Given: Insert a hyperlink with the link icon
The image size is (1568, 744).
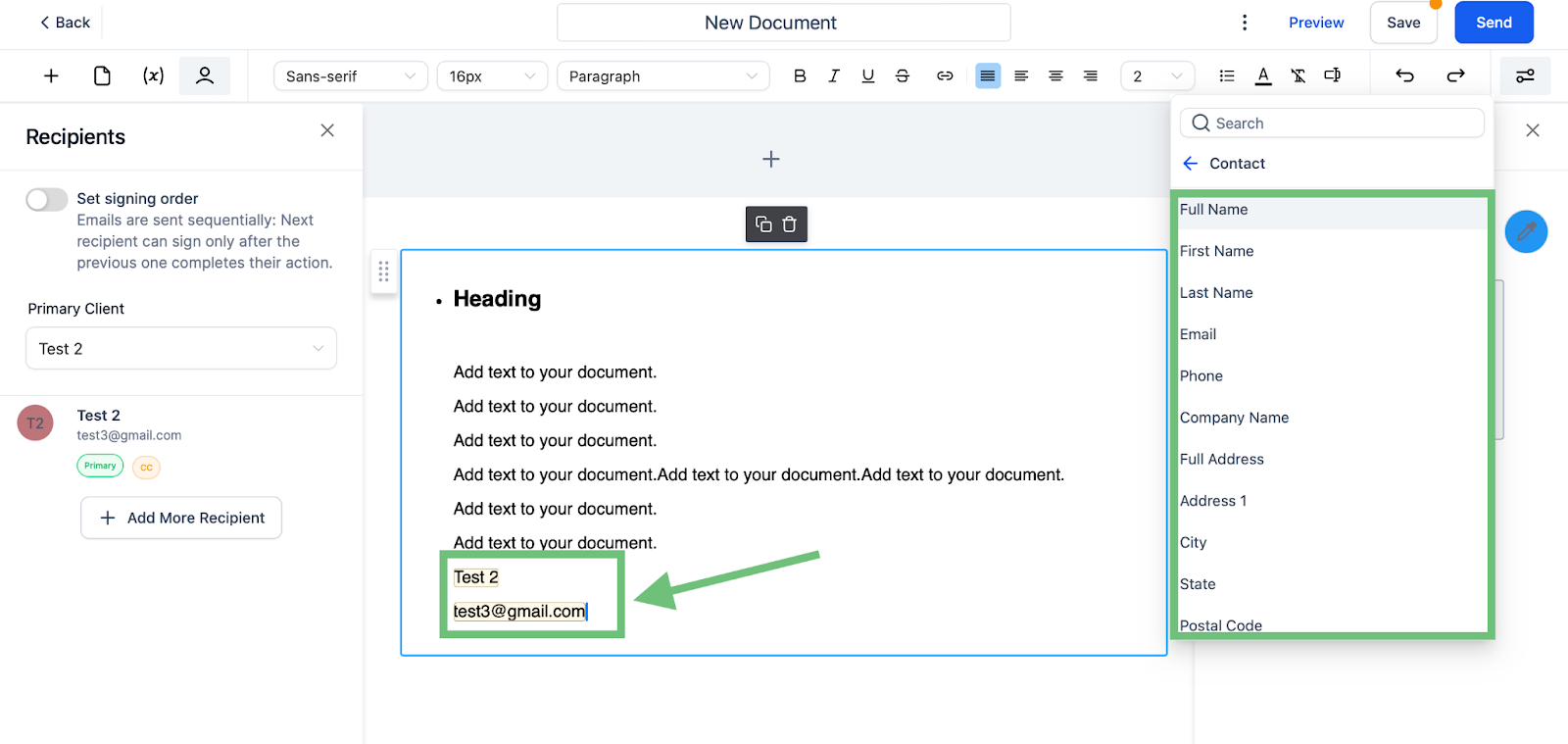Looking at the screenshot, I should (945, 75).
